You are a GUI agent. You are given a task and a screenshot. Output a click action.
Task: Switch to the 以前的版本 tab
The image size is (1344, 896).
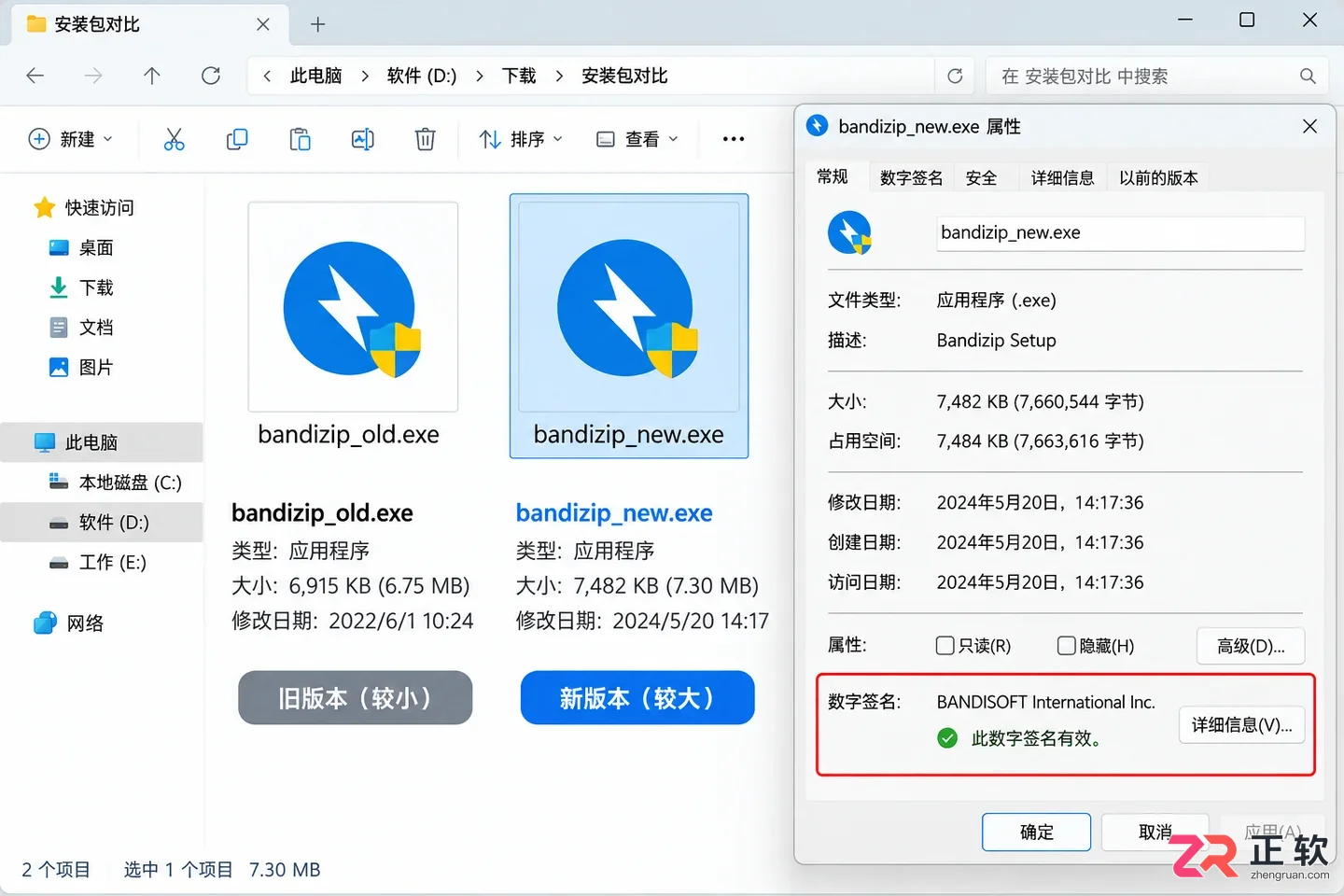(1158, 177)
